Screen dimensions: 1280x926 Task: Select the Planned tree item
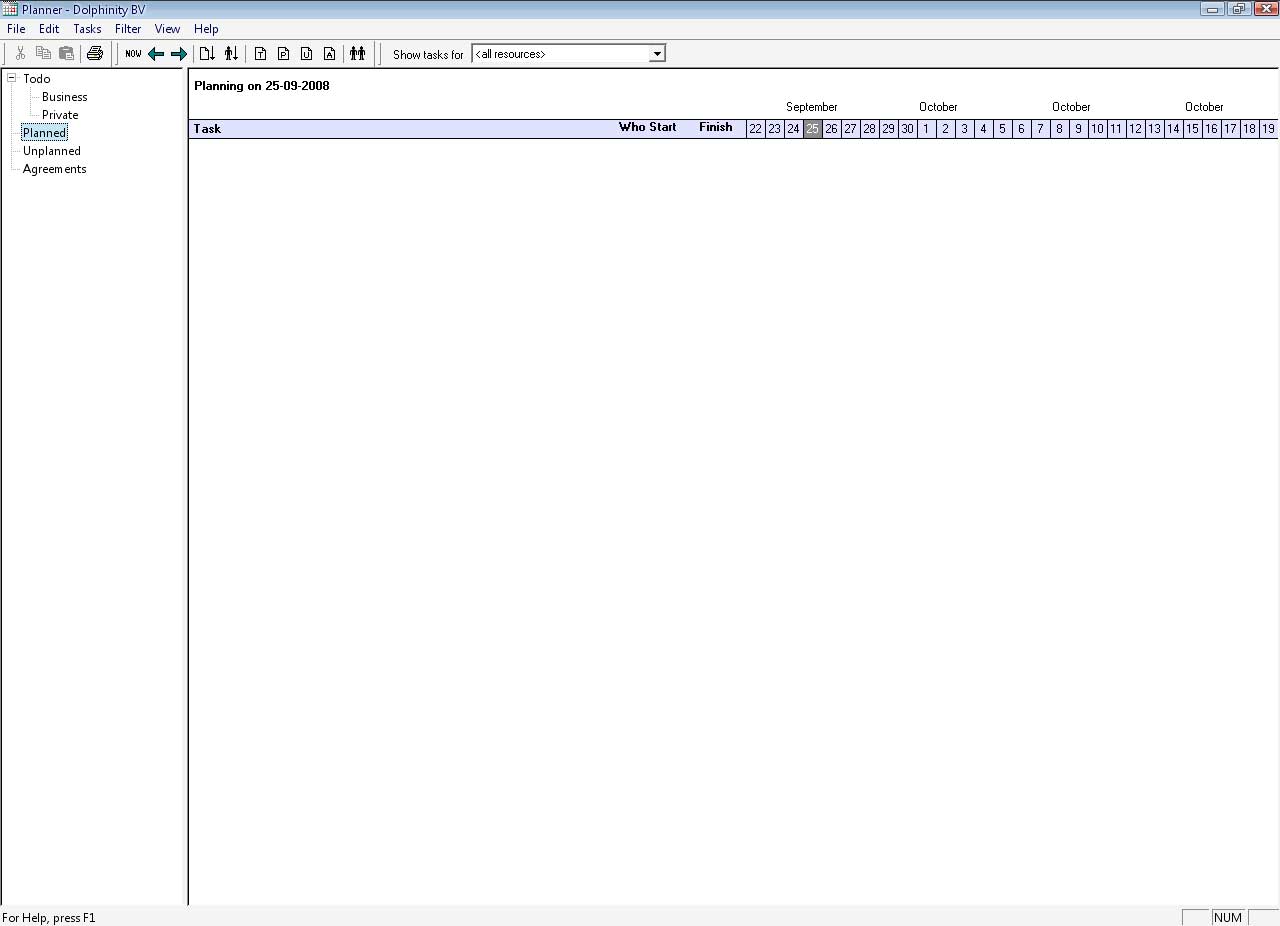(44, 133)
